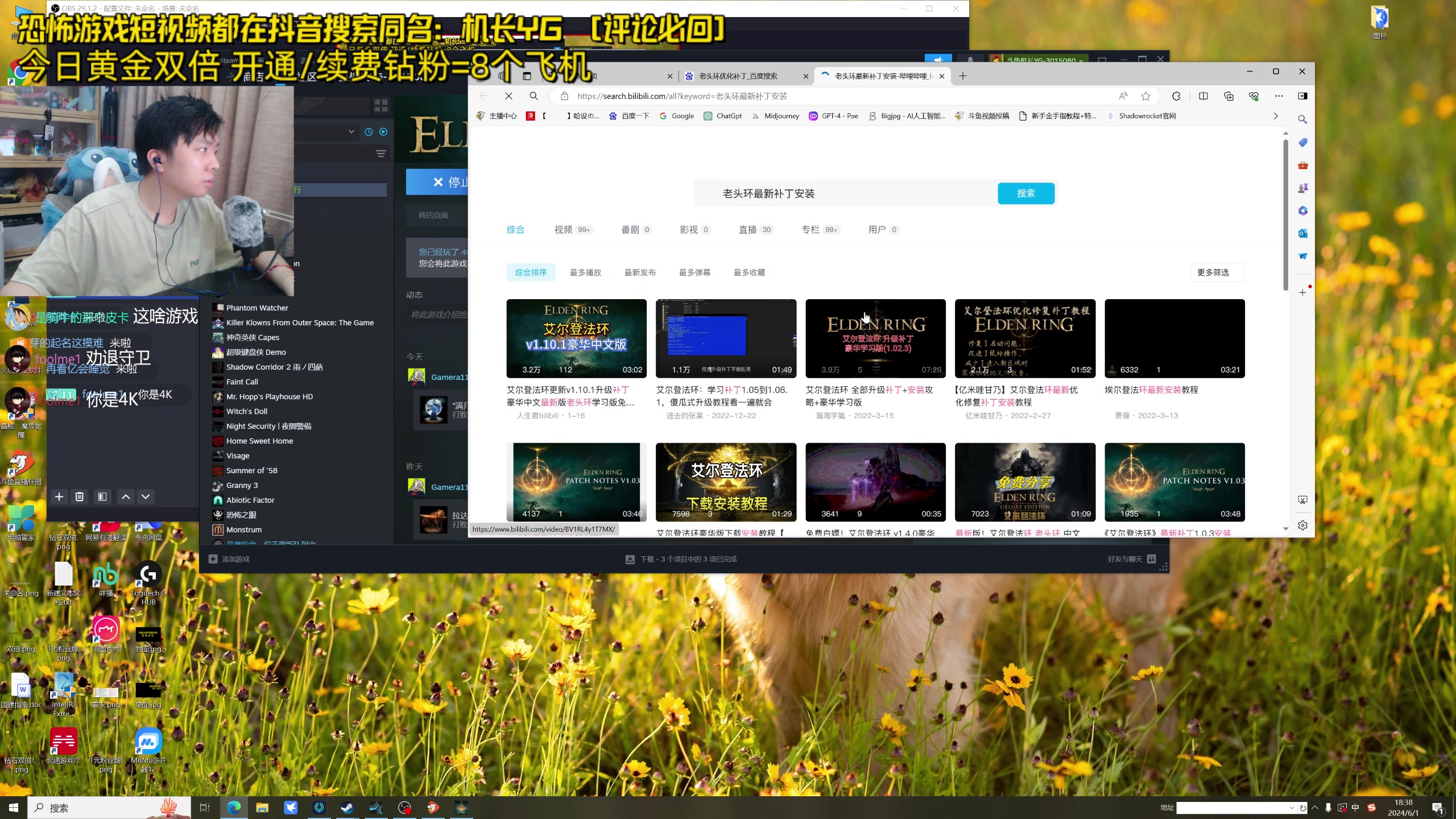Open ChatGpt bookmark
This screenshot has height=819, width=1456.
[723, 116]
